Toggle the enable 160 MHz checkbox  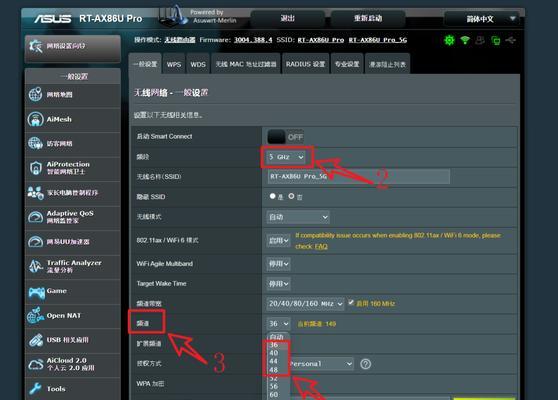(351, 302)
